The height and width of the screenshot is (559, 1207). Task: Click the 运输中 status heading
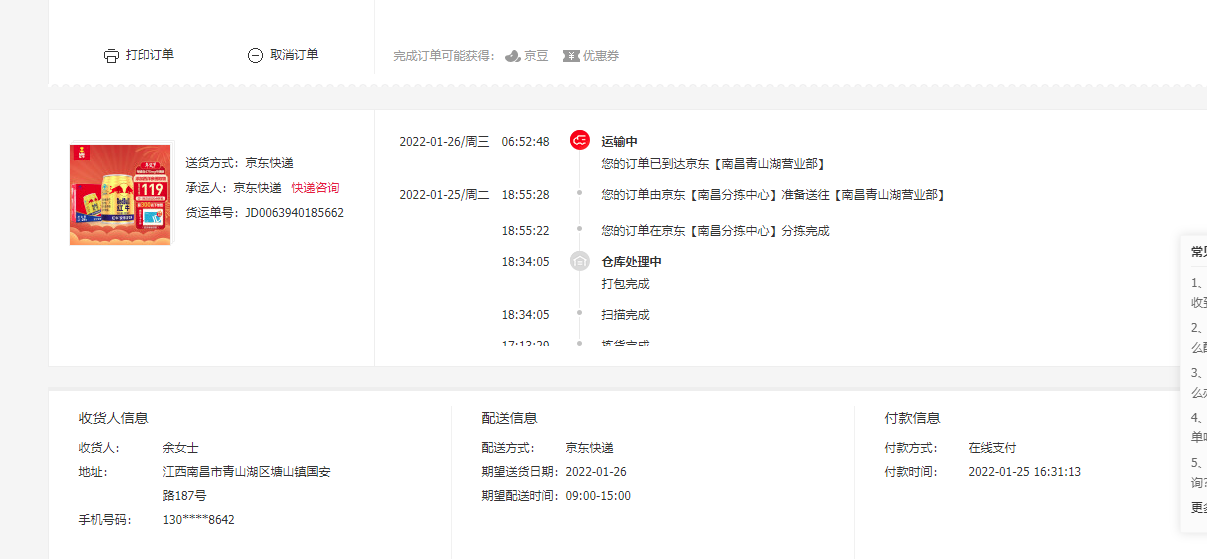(619, 142)
